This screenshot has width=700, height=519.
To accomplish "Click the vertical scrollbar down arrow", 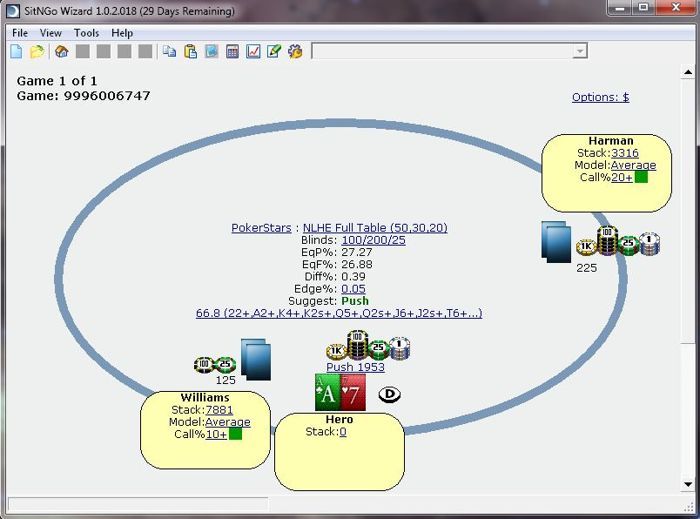I will 688,484.
